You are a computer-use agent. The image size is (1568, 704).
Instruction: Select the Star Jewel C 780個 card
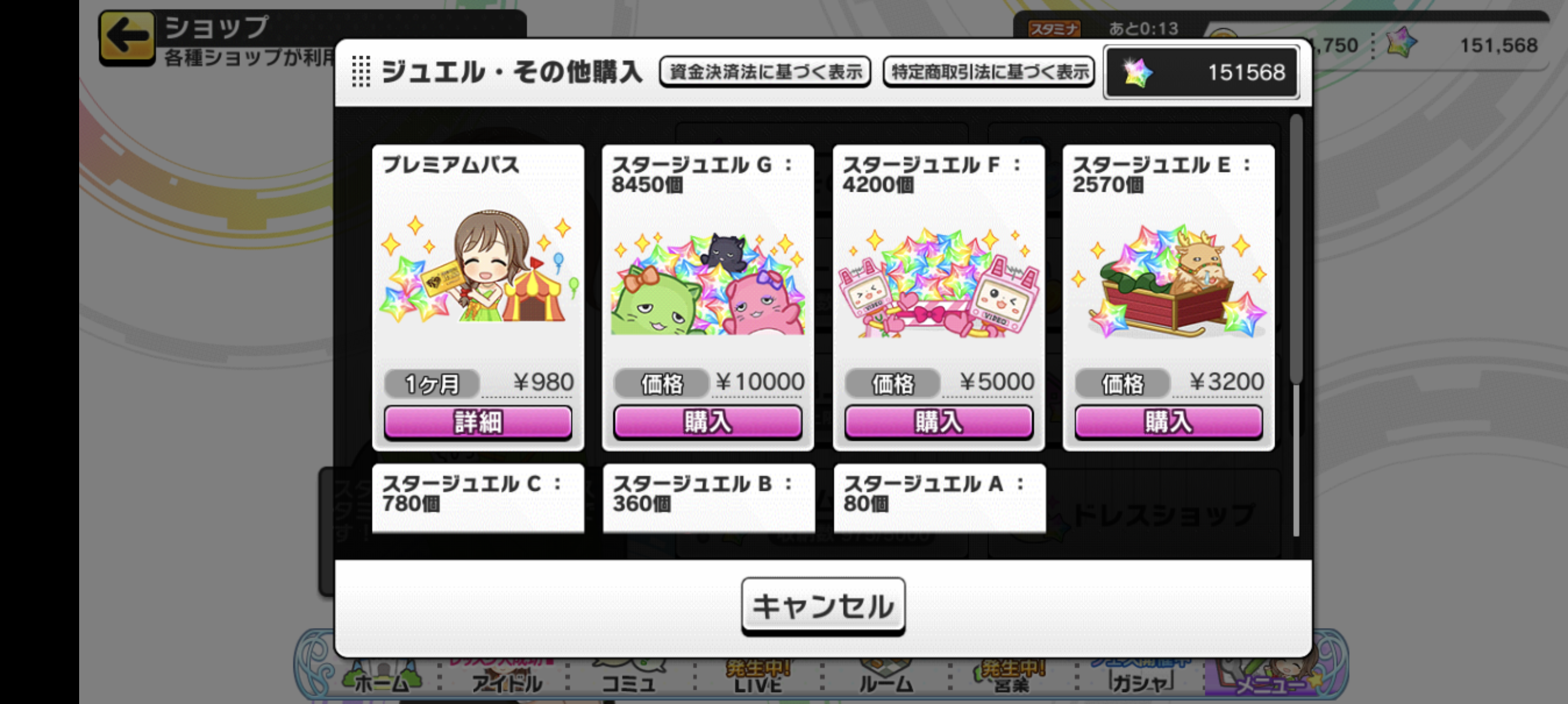point(478,498)
